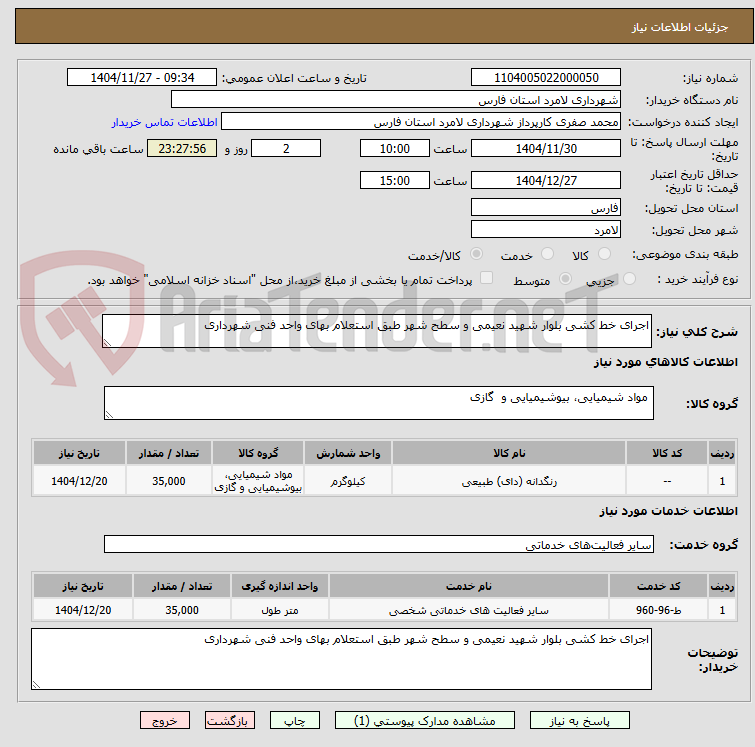Click services table unit cell متر طول

(x=280, y=610)
